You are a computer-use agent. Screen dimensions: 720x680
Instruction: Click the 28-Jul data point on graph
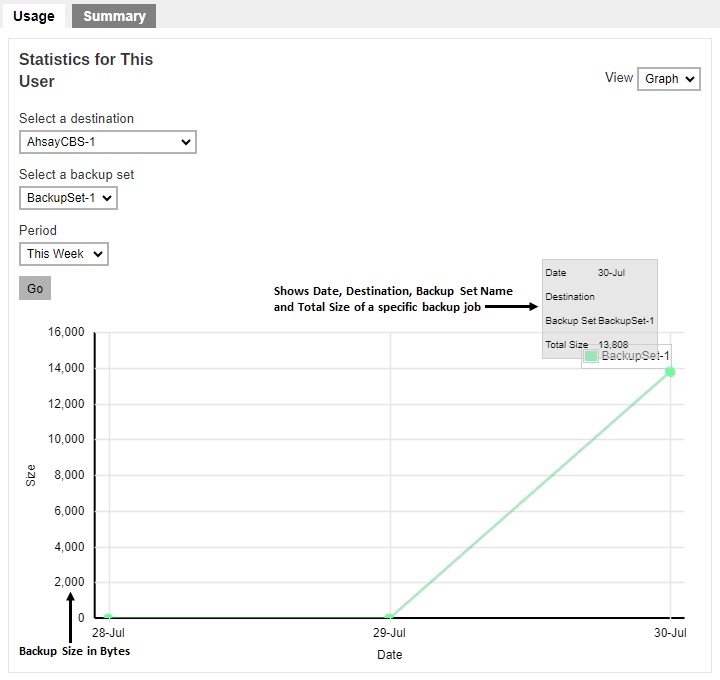[x=108, y=617]
